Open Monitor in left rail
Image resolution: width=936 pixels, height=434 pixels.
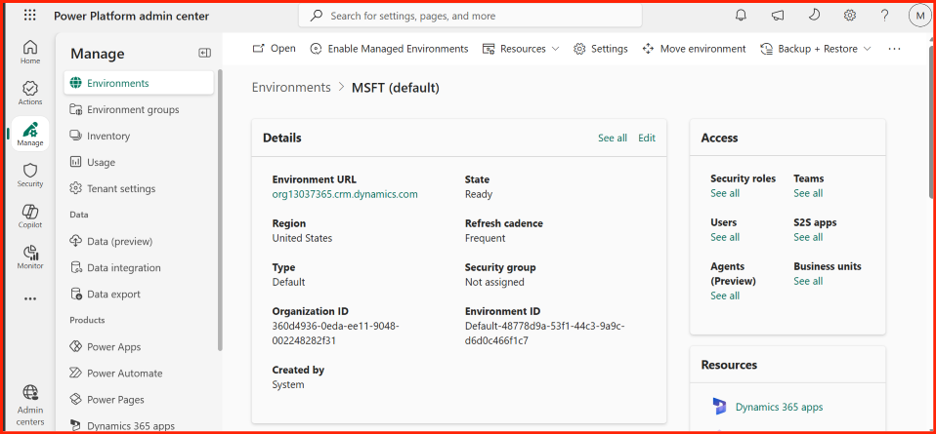point(30,257)
